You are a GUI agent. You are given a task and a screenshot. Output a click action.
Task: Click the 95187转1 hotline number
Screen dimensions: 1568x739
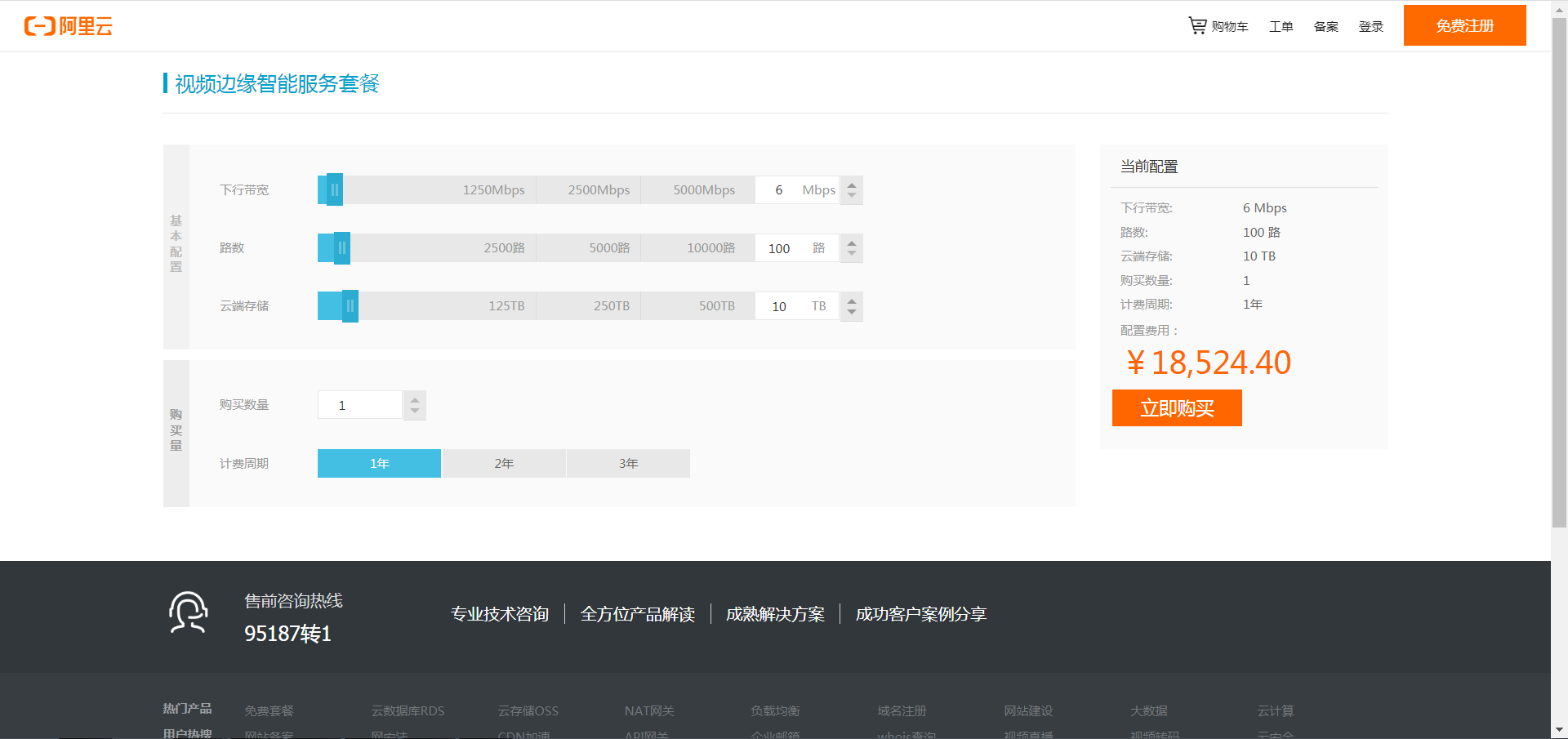(287, 634)
